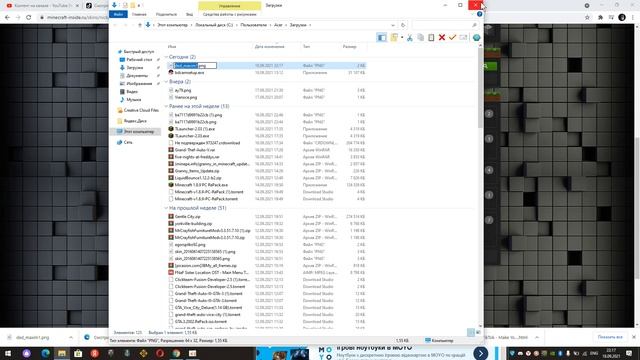The height and width of the screenshot is (360, 640).
Task: Click Локальный диск (C:) in address path
Action: pos(214,25)
